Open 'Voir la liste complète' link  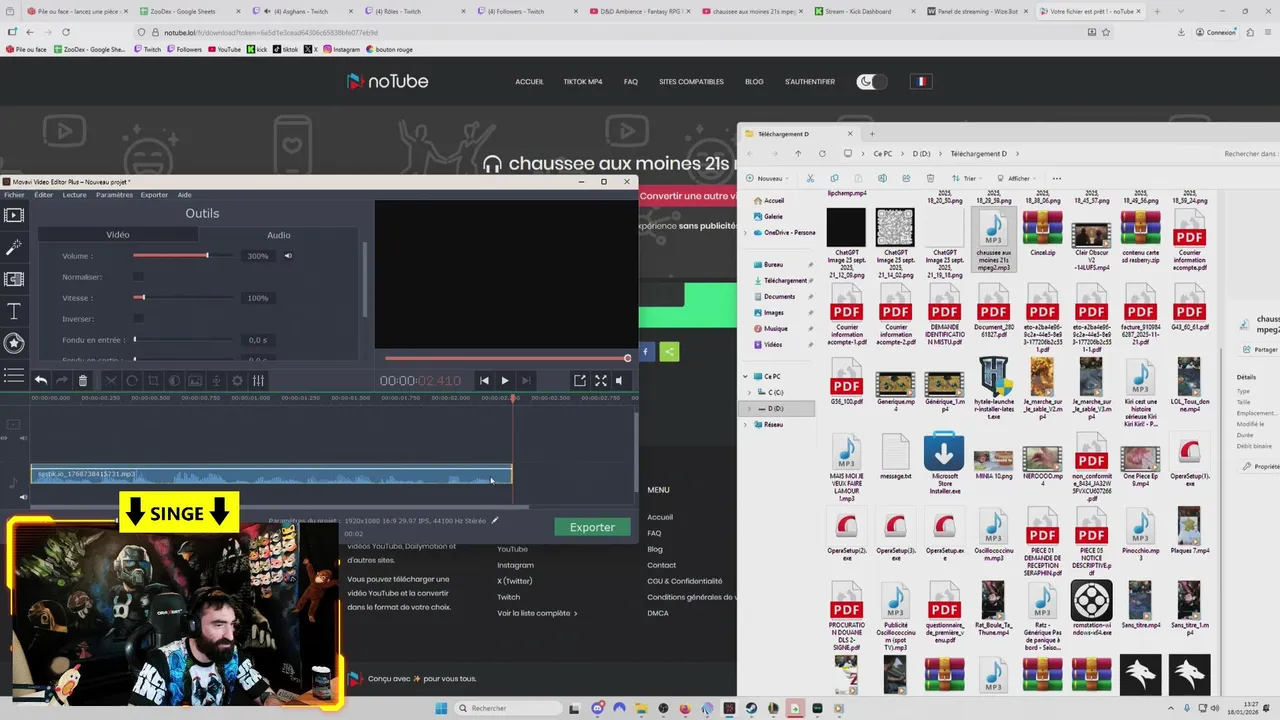[x=537, y=613]
